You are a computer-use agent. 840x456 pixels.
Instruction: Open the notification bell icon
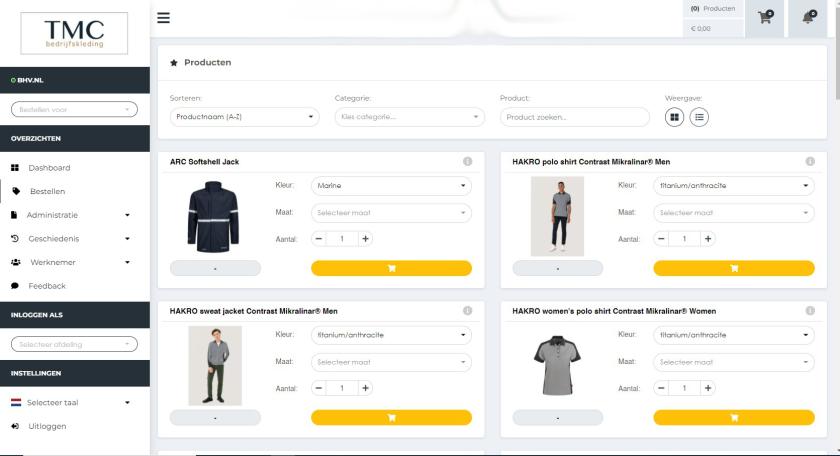pyautogui.click(x=807, y=18)
